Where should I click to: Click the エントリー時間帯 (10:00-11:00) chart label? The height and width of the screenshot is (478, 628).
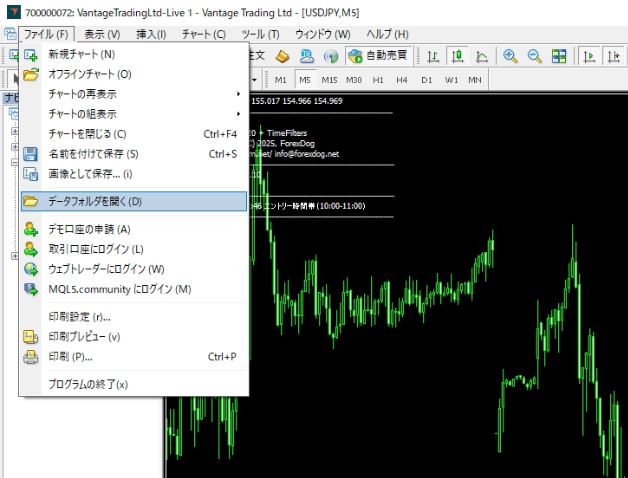(314, 206)
